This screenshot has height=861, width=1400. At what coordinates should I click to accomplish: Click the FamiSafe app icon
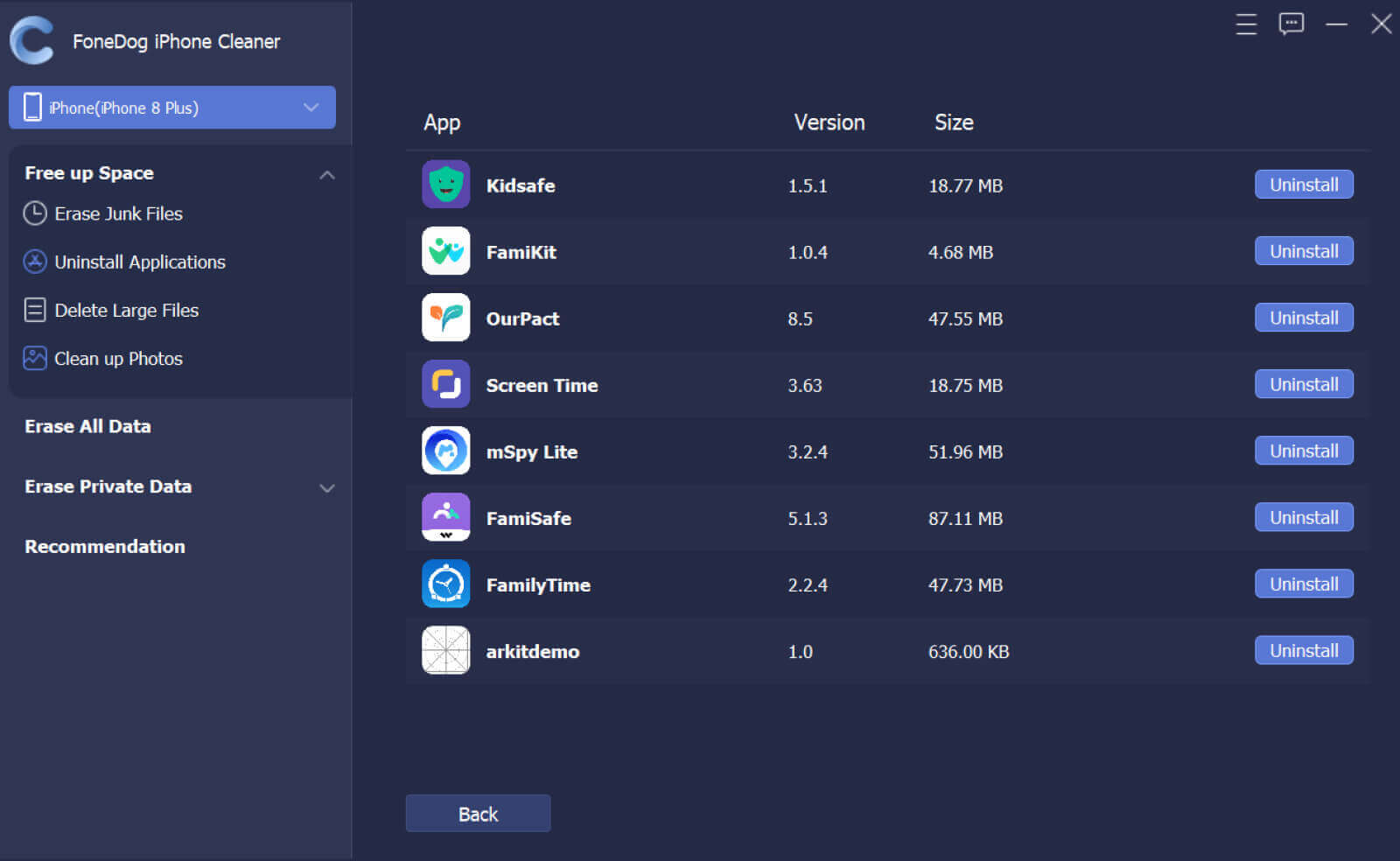[x=446, y=516]
